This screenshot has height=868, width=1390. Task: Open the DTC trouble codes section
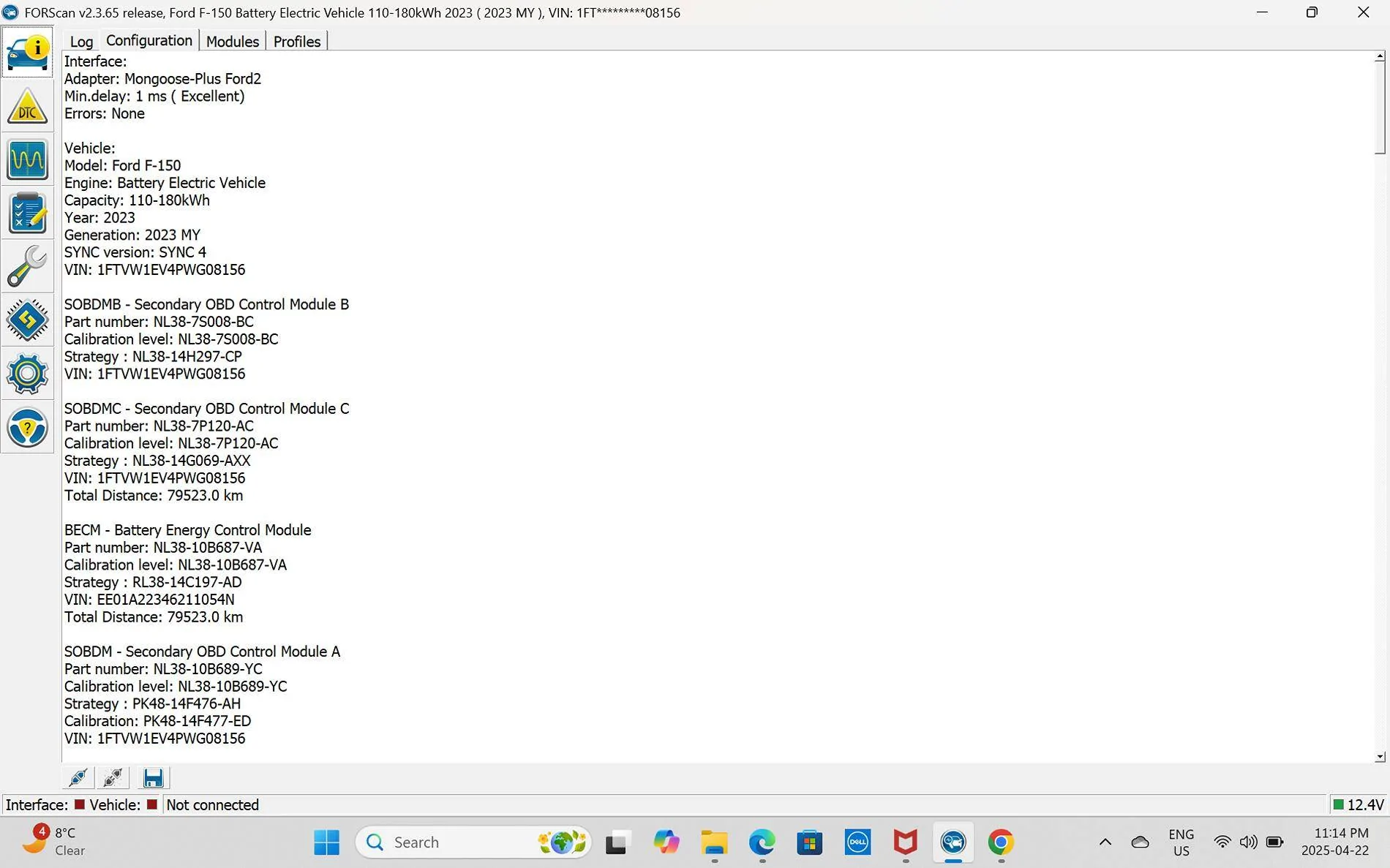tap(27, 107)
